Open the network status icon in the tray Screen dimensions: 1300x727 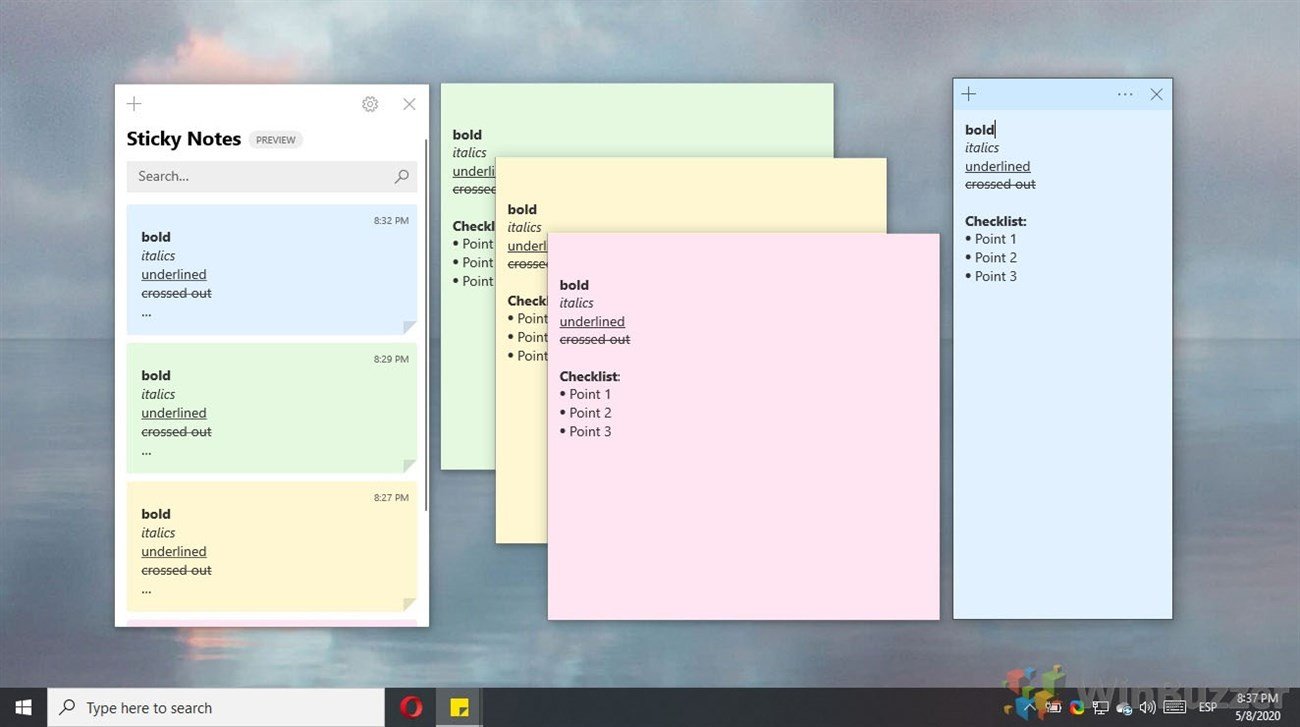pos(1100,707)
